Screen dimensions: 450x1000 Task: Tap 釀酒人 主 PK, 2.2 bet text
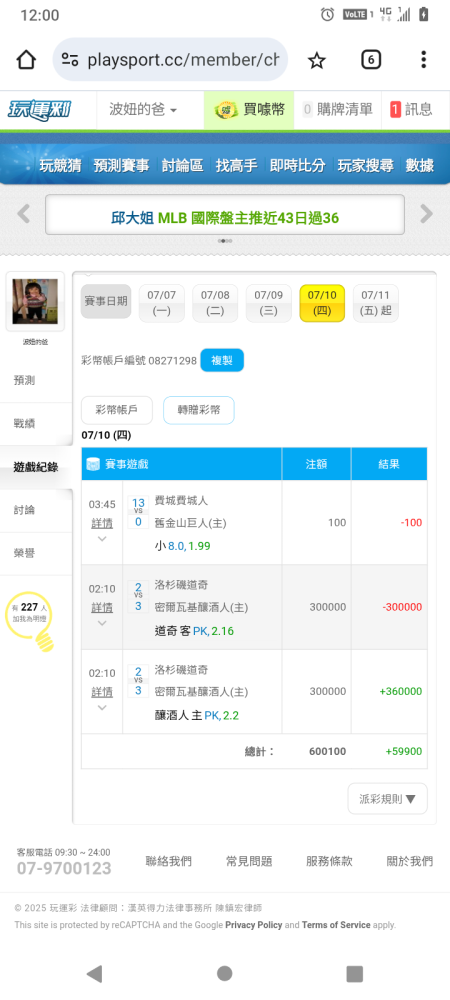coord(196,716)
